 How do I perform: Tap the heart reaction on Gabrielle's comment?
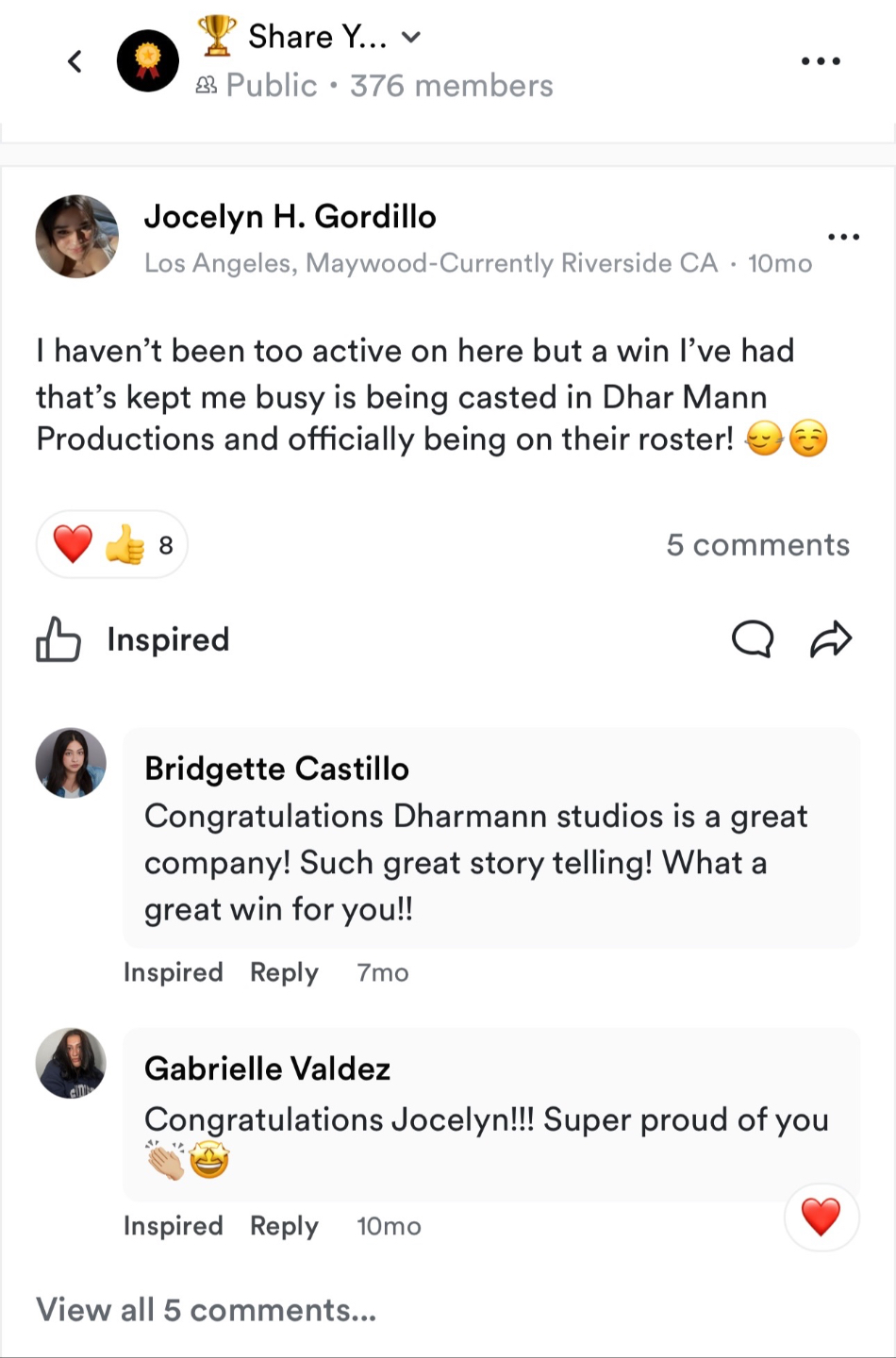click(821, 1217)
